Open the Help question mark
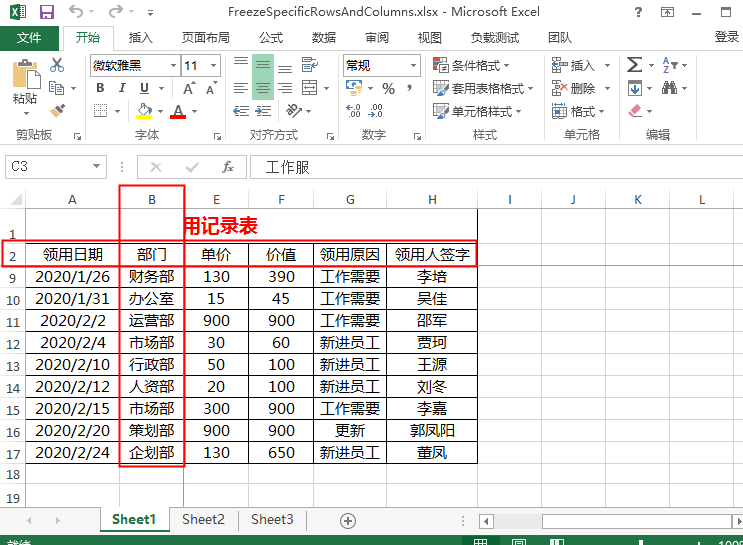 [638, 12]
